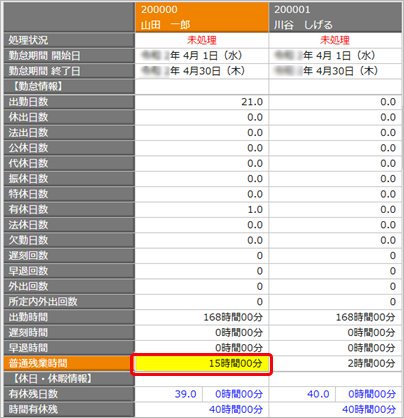The image size is (404, 418).
Task: Click the highlighted 15時間00分 overtime cell
Action: pyautogui.click(x=202, y=363)
